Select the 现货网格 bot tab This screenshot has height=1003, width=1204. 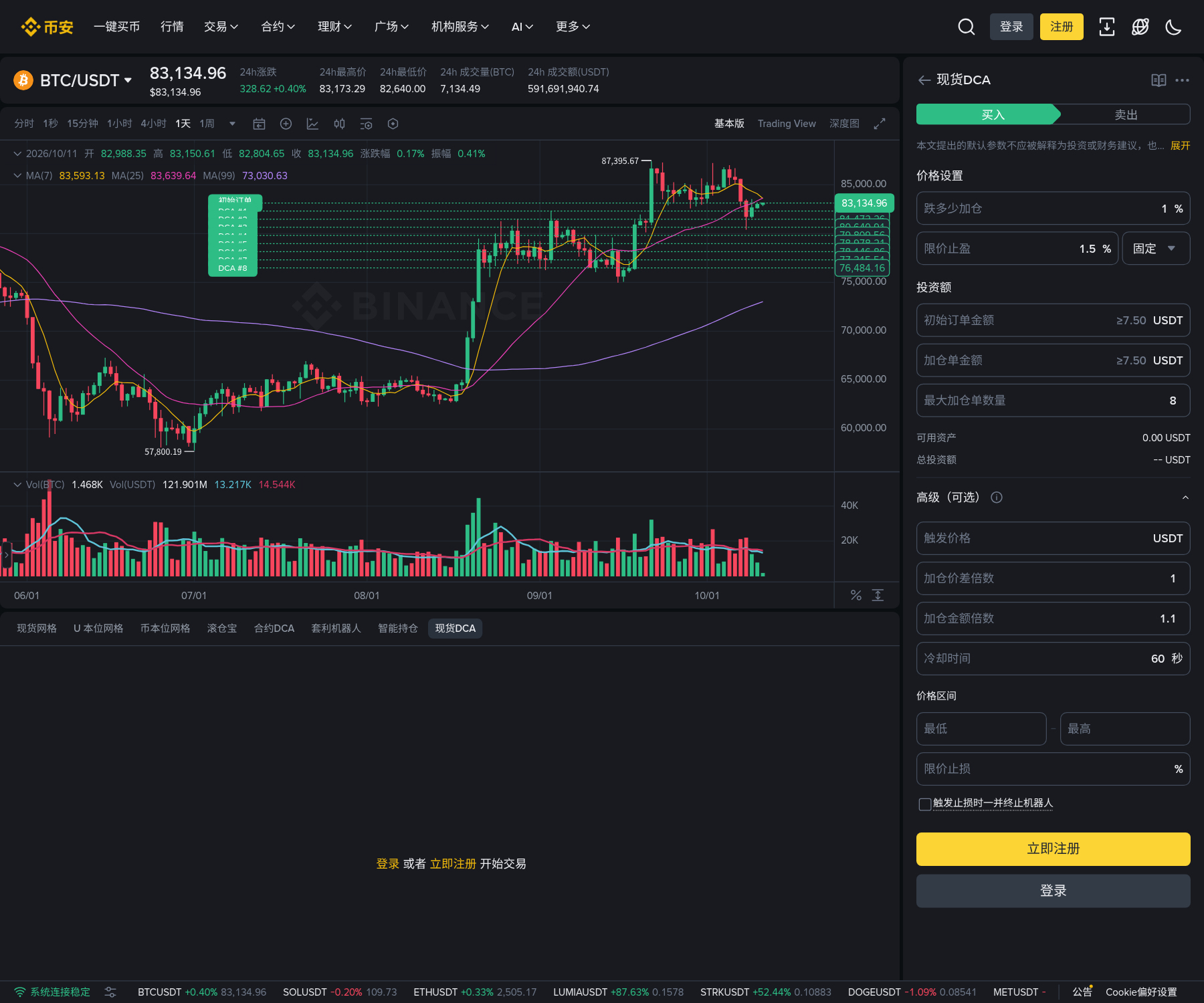tap(37, 629)
